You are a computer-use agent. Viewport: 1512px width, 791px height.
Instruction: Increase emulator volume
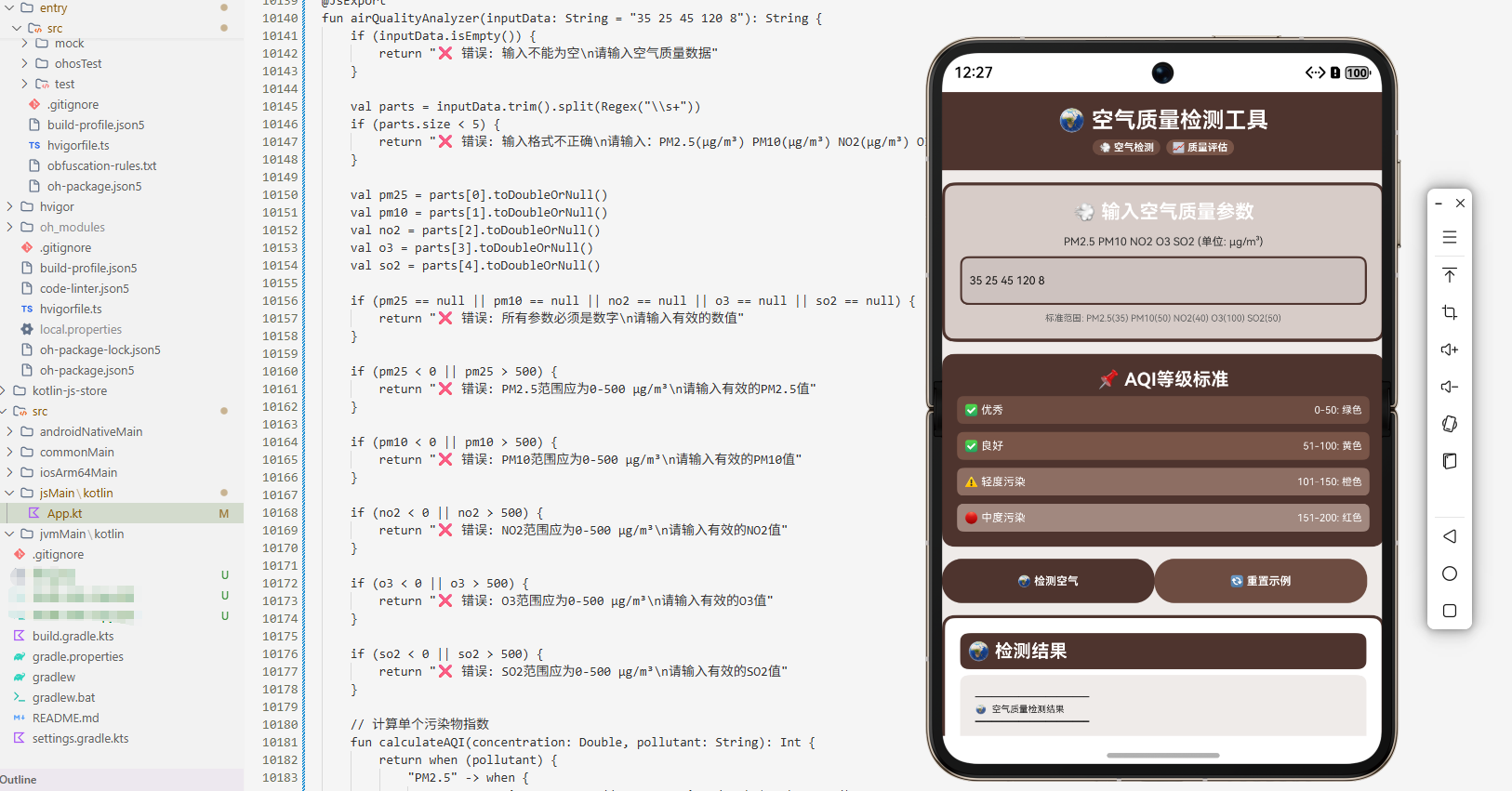(x=1449, y=349)
